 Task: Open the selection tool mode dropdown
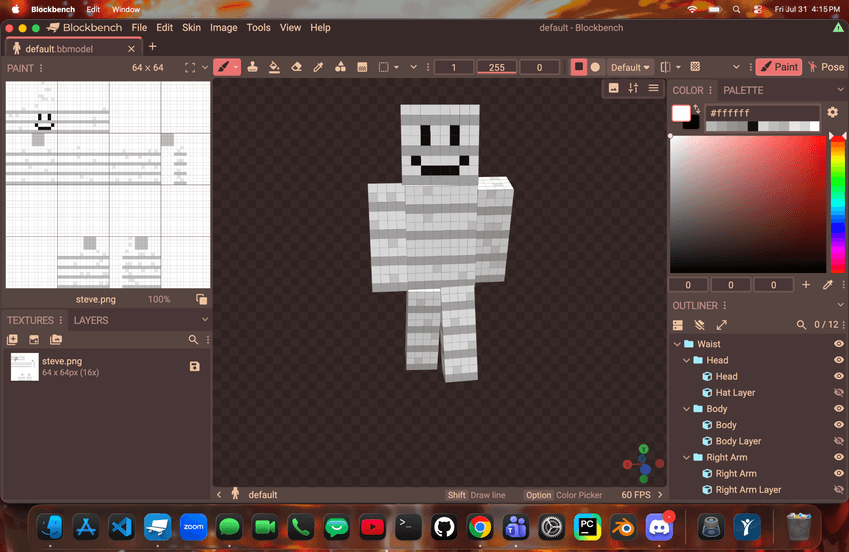(396, 67)
